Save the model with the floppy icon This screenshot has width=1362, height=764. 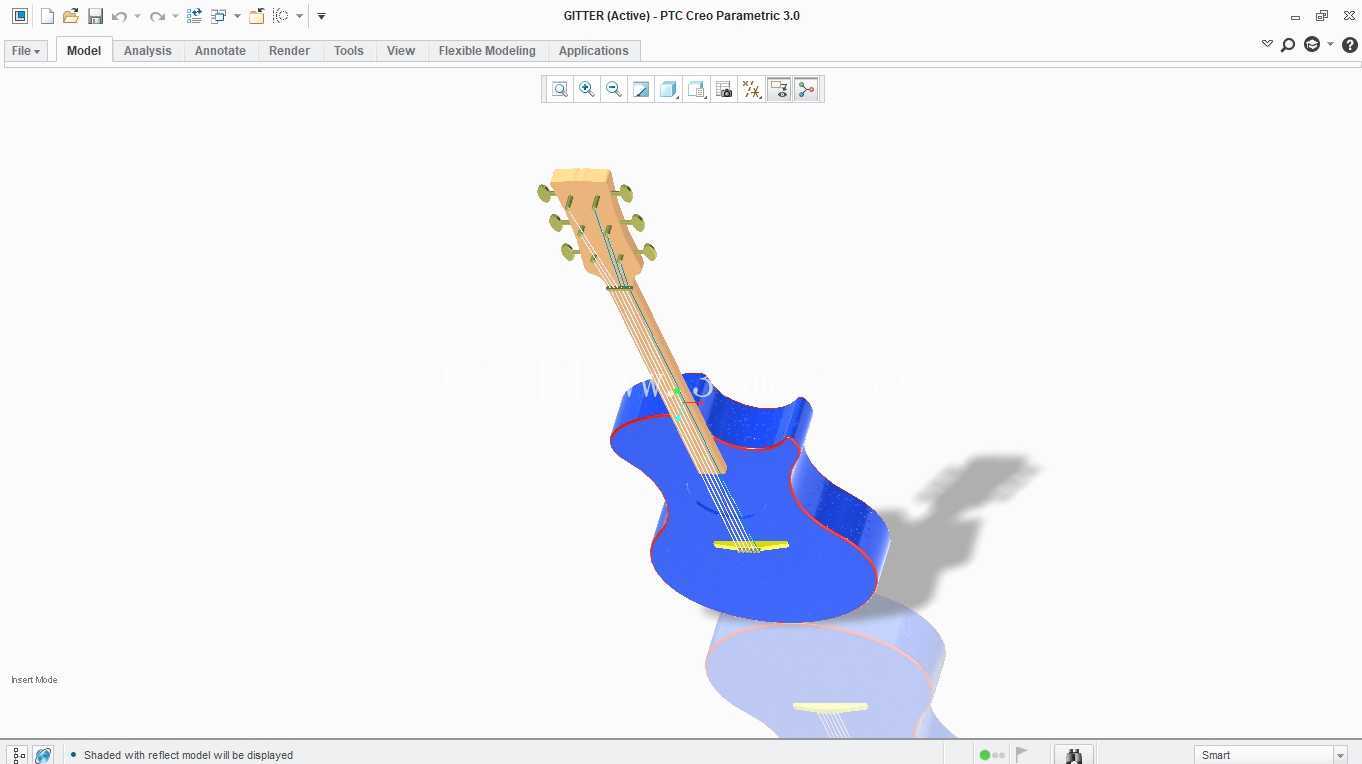(95, 16)
